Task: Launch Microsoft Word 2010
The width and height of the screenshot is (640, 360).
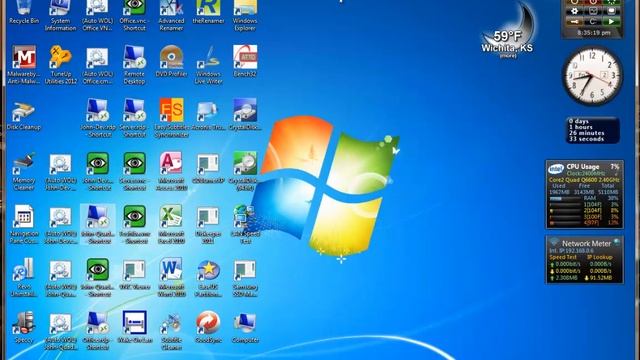Action: pos(171,278)
